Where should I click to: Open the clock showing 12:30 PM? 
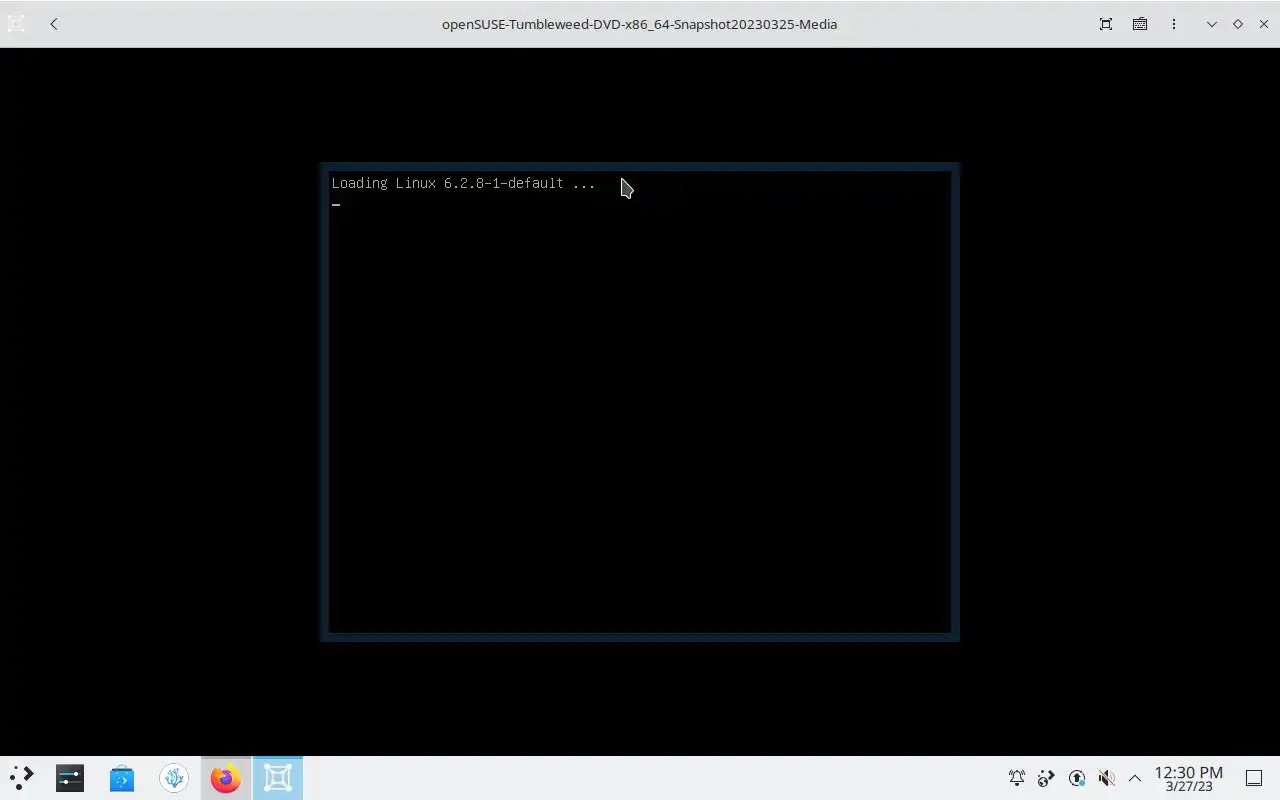point(1189,778)
